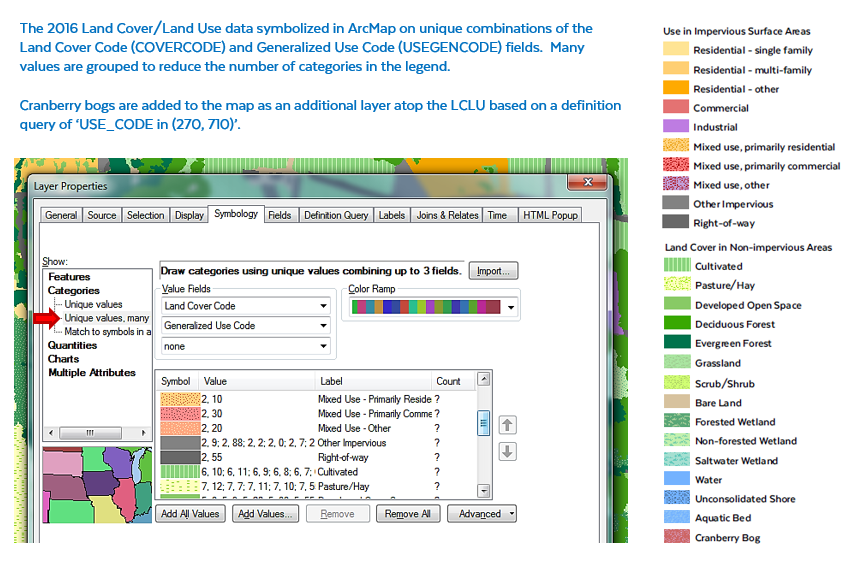The image size is (858, 561).
Task: Click the Mixed Use - Primarily Residential symbol
Action: pos(180,399)
